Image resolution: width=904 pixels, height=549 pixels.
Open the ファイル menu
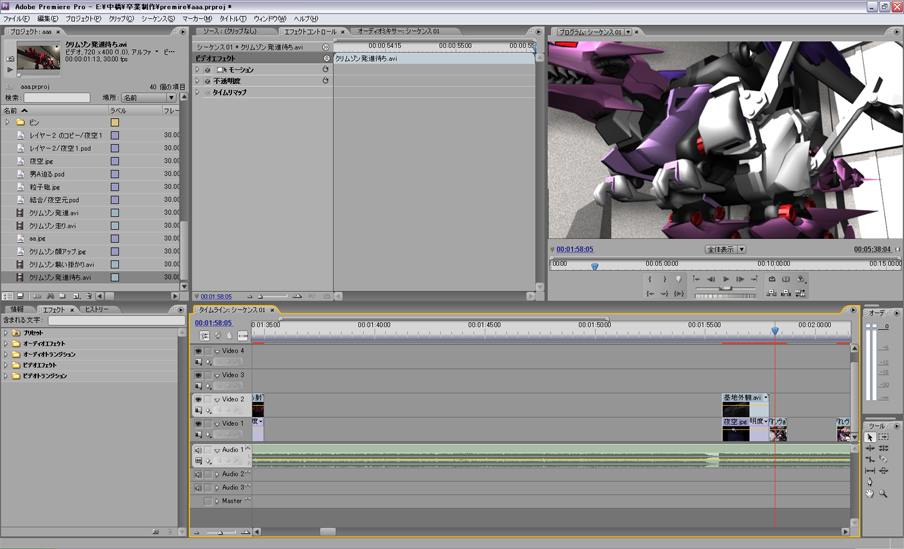(16, 19)
